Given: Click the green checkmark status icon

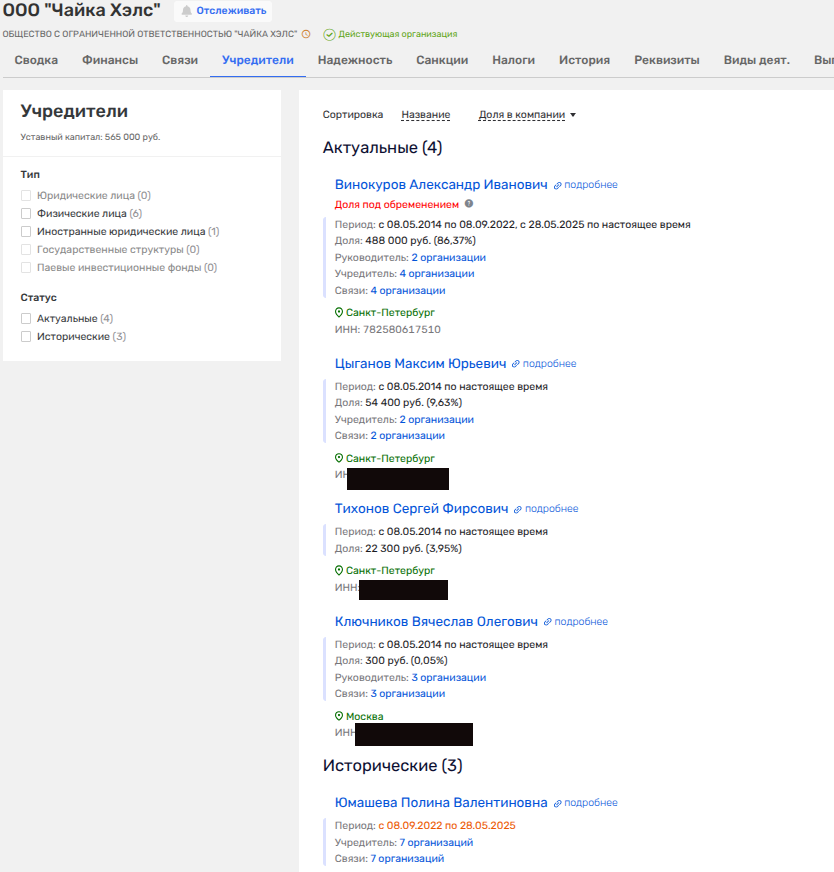Looking at the screenshot, I should click(x=329, y=34).
